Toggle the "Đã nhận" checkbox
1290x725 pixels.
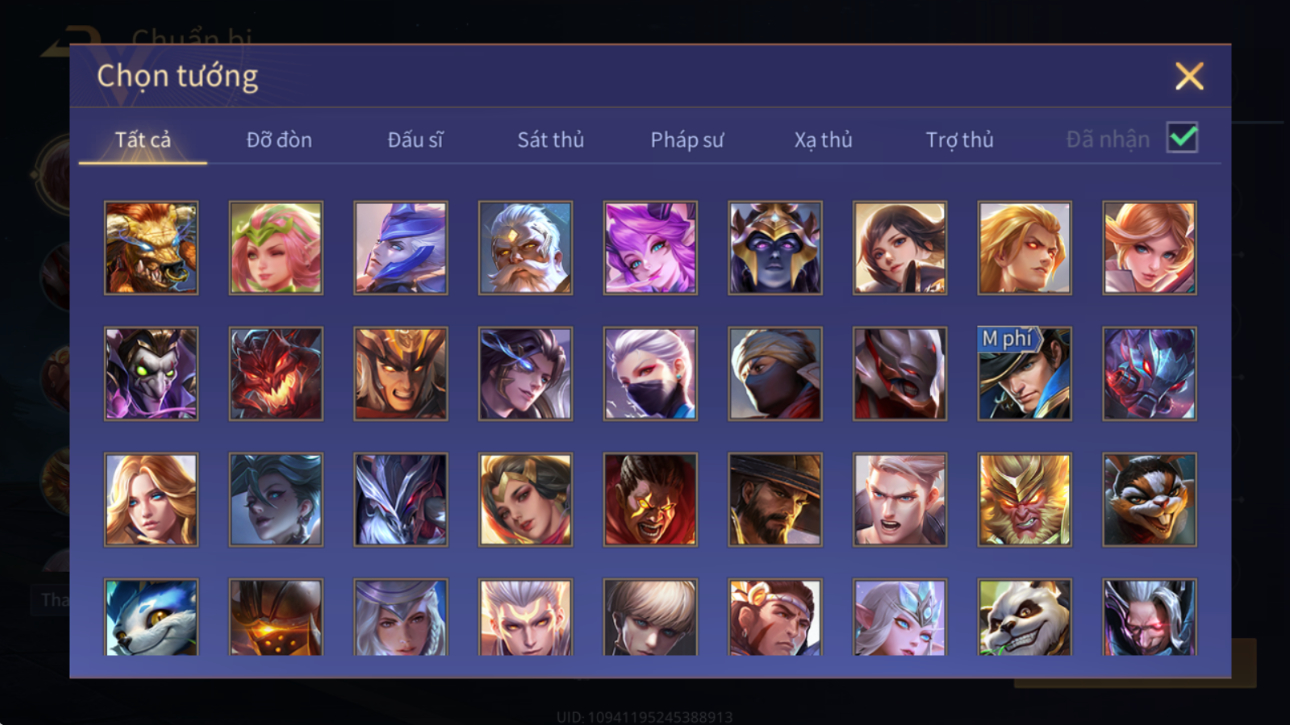(x=1182, y=139)
